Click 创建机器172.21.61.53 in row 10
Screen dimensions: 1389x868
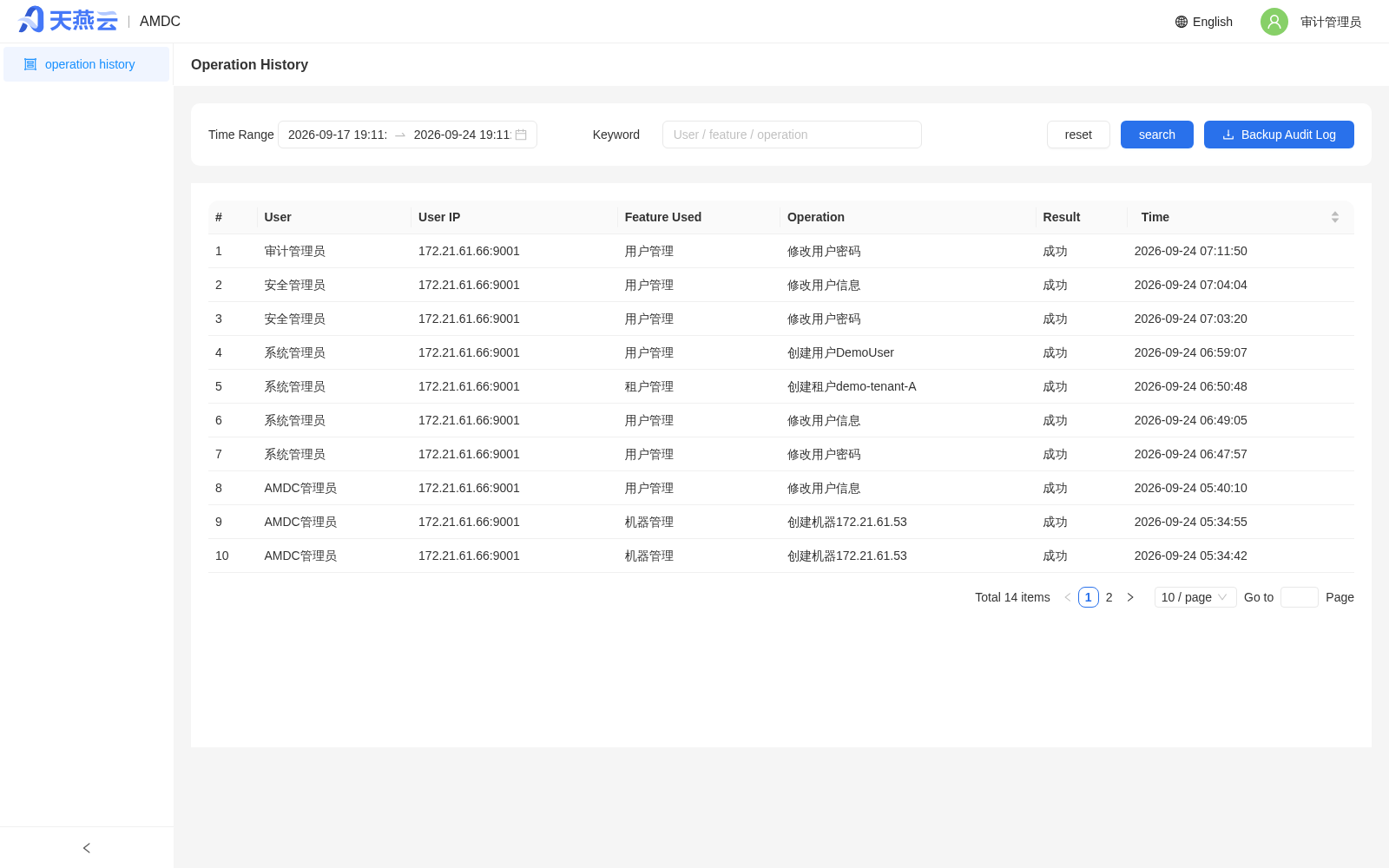tap(847, 556)
